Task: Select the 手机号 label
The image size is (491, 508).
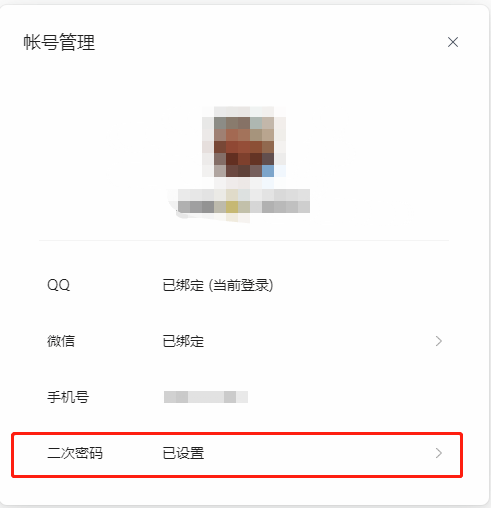Action: pos(68,397)
